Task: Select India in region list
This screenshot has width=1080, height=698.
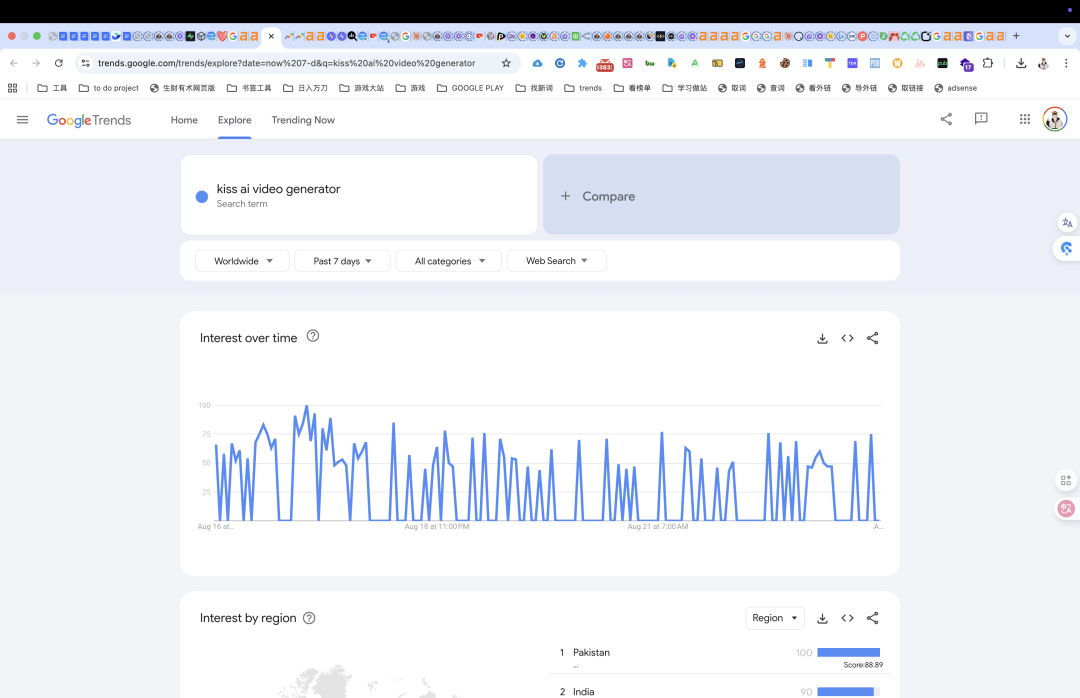Action: [583, 692]
